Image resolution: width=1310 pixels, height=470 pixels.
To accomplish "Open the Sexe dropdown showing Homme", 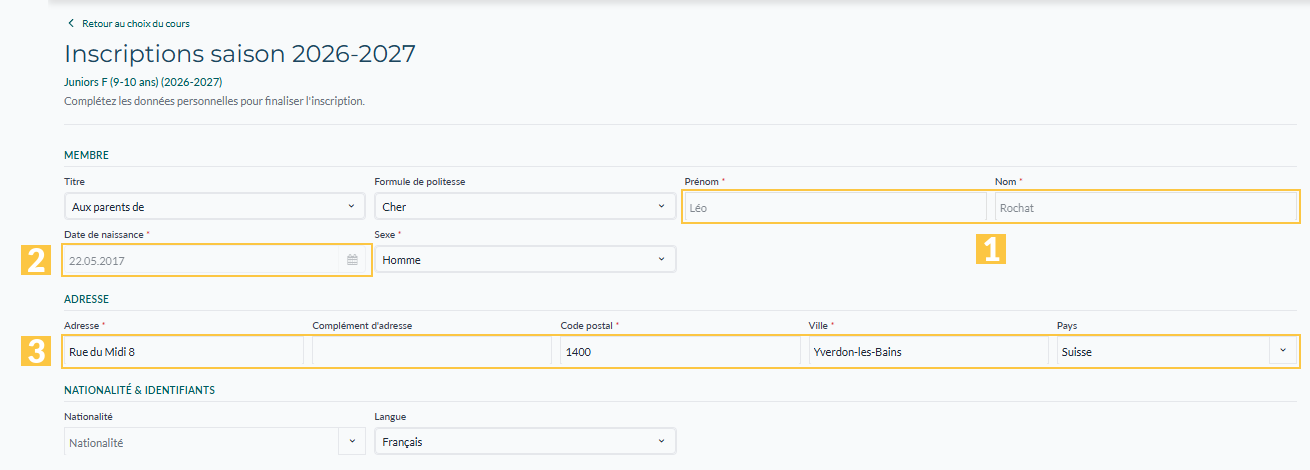I will (525, 260).
